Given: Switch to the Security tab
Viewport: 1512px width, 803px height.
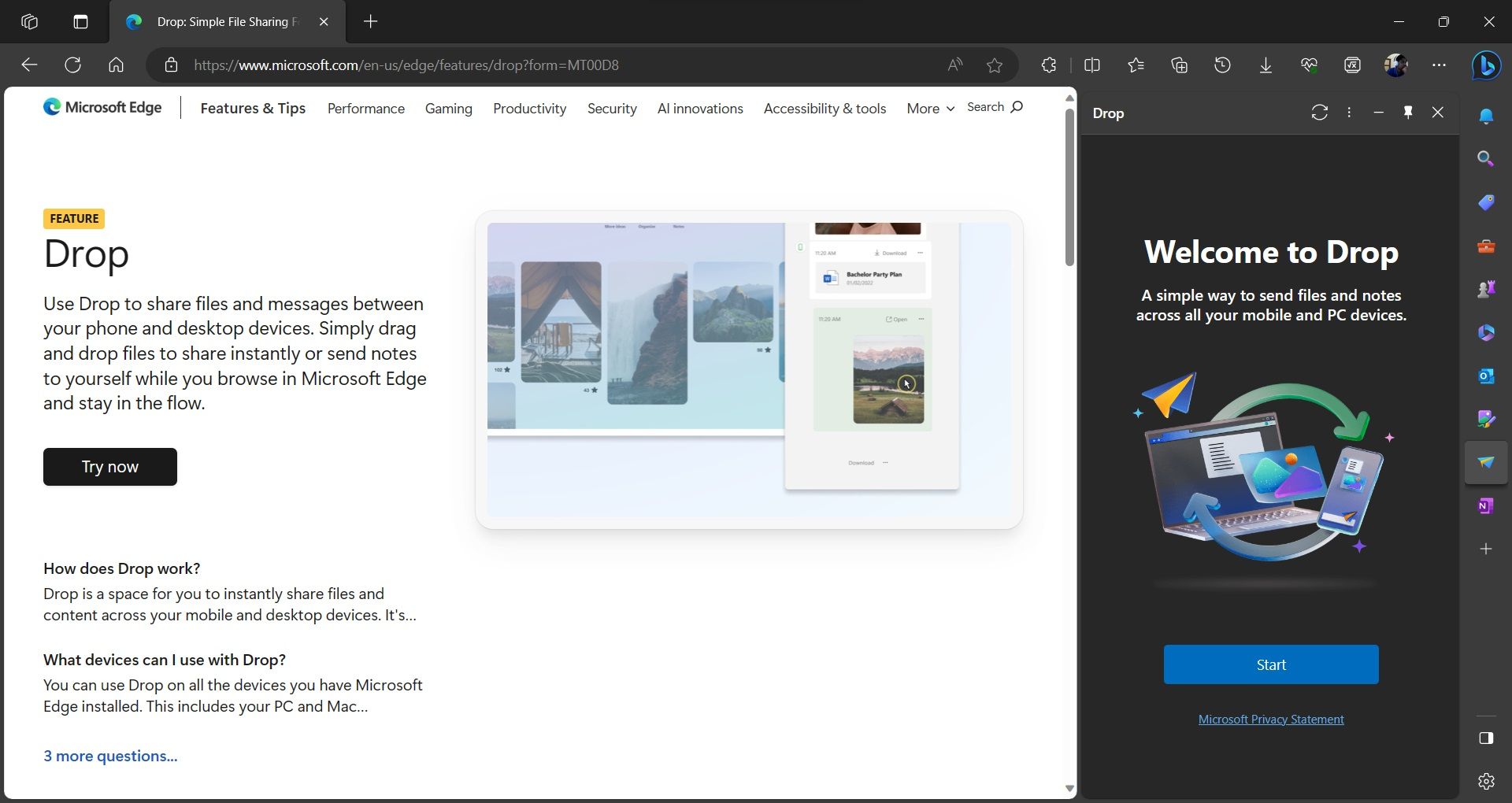Looking at the screenshot, I should (x=612, y=109).
